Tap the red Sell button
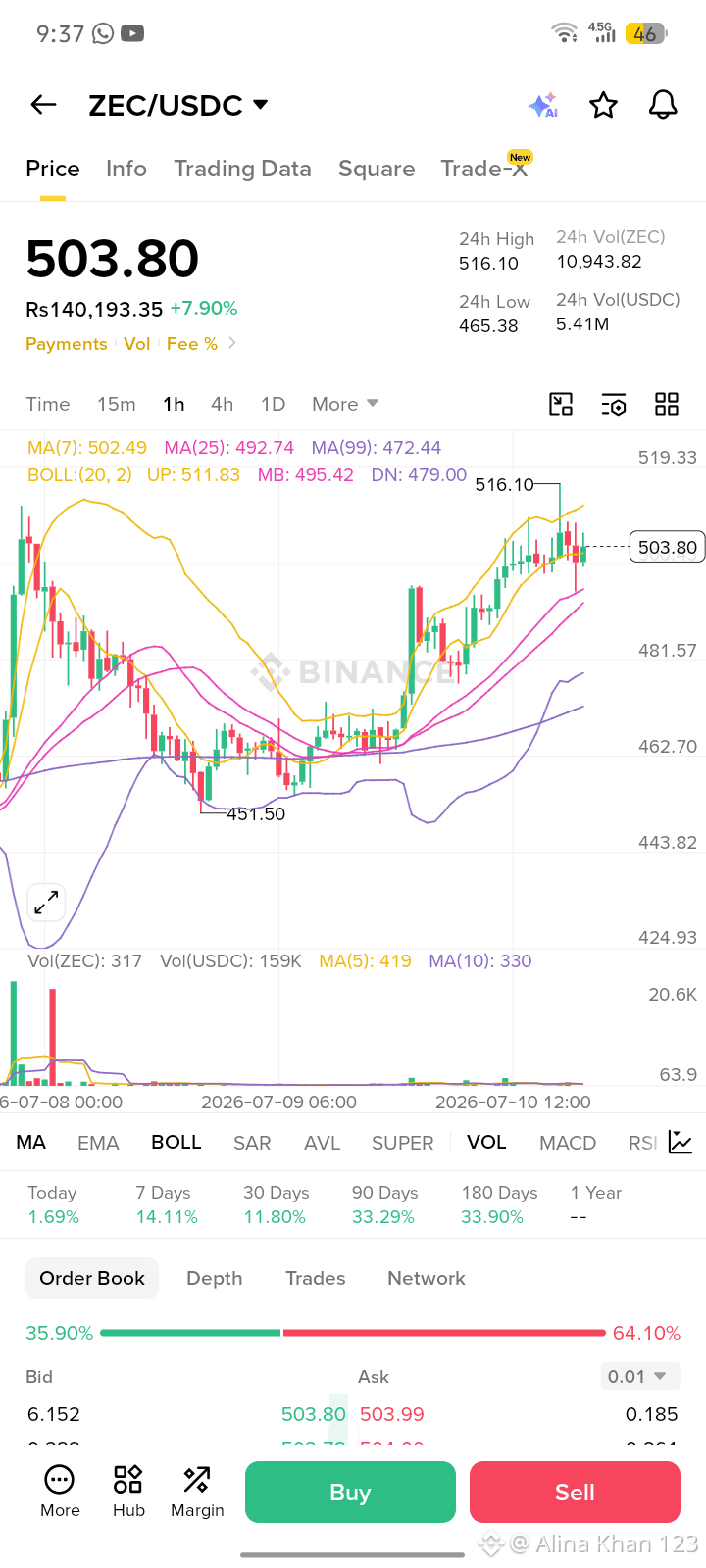 point(575,1492)
